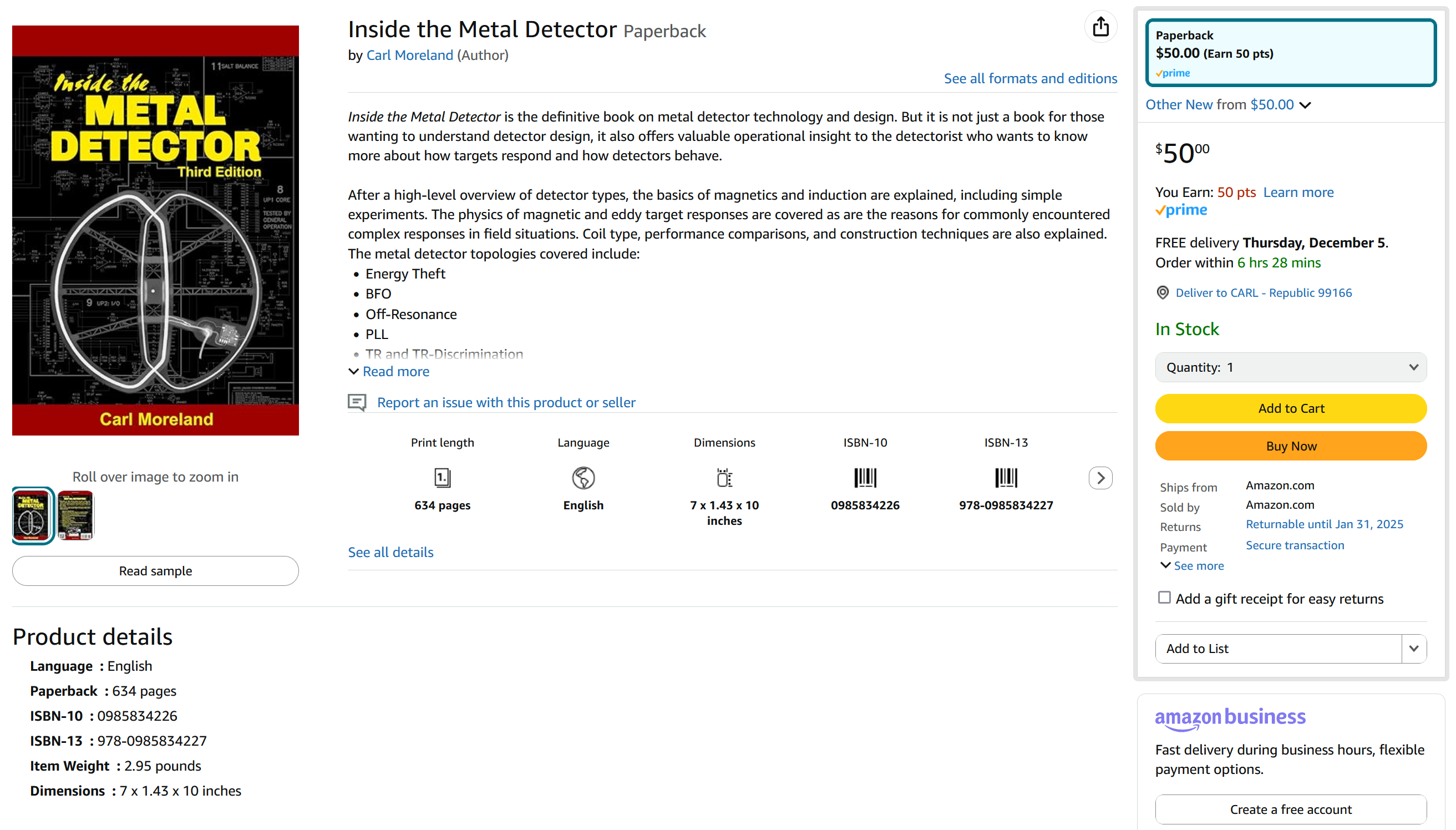Select the back cover thumbnail
The height and width of the screenshot is (830, 1456).
click(76, 515)
